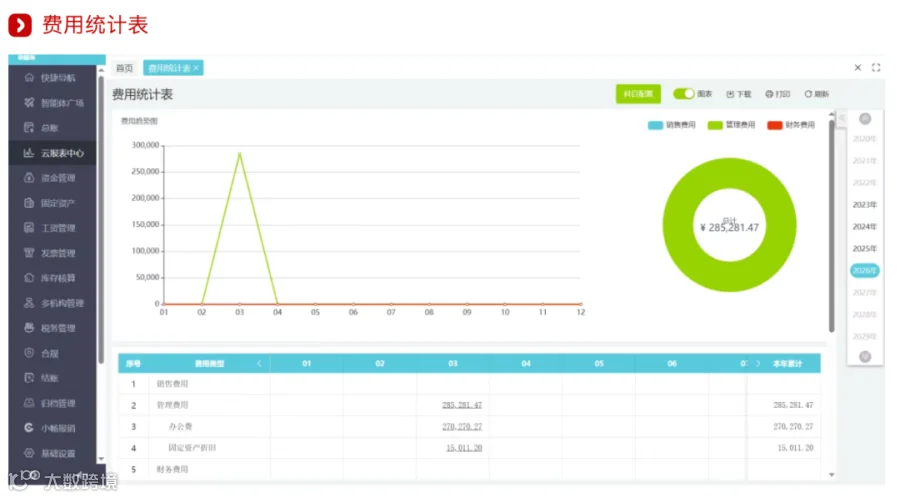Select the 销售费用 table row

tap(469, 384)
